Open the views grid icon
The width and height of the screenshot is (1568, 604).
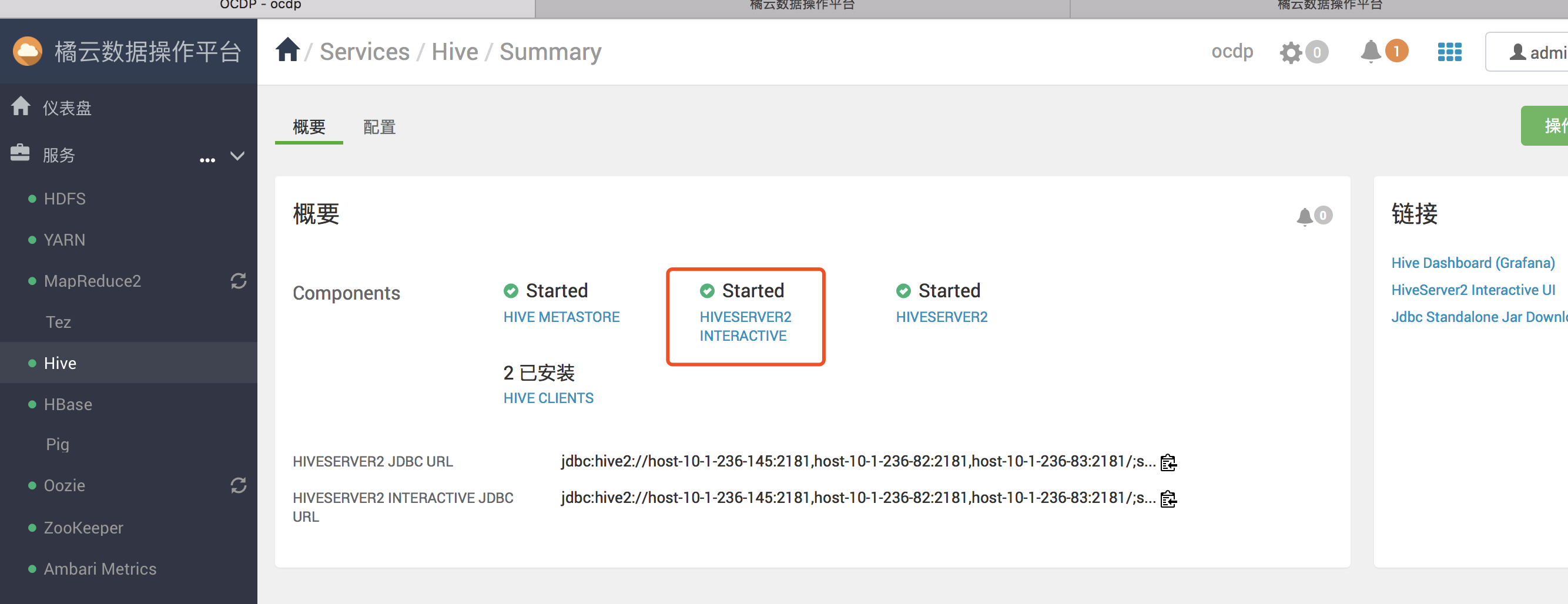(x=1449, y=52)
